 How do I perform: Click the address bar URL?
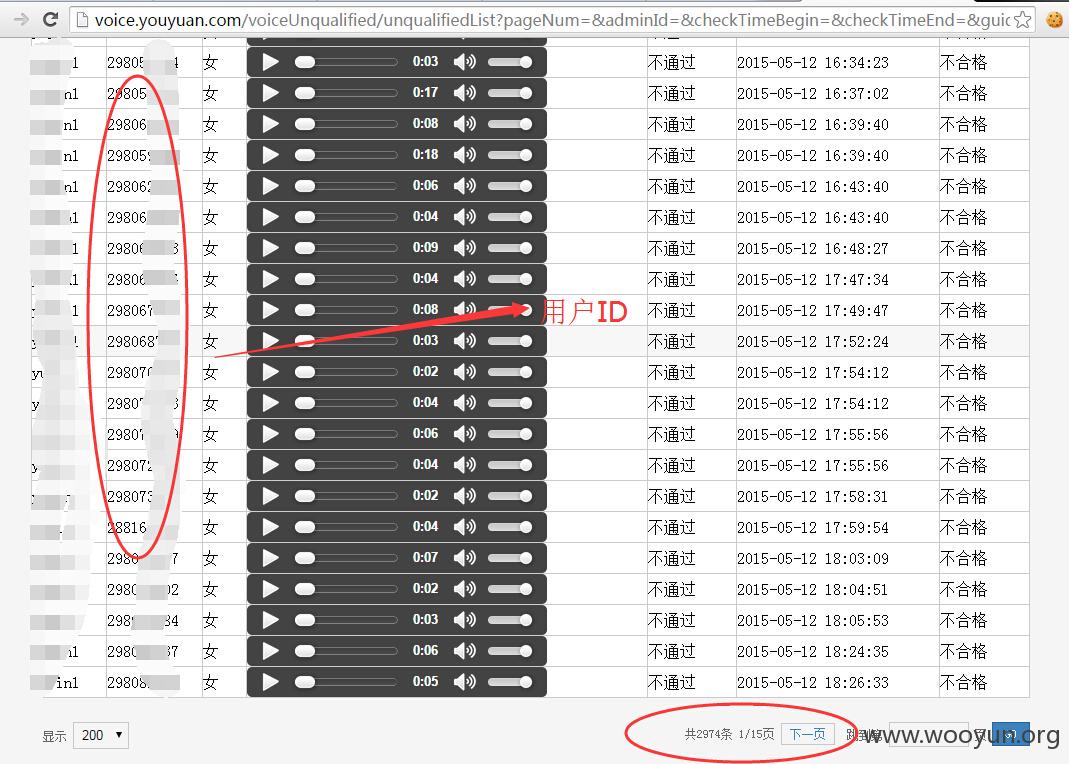(x=552, y=20)
